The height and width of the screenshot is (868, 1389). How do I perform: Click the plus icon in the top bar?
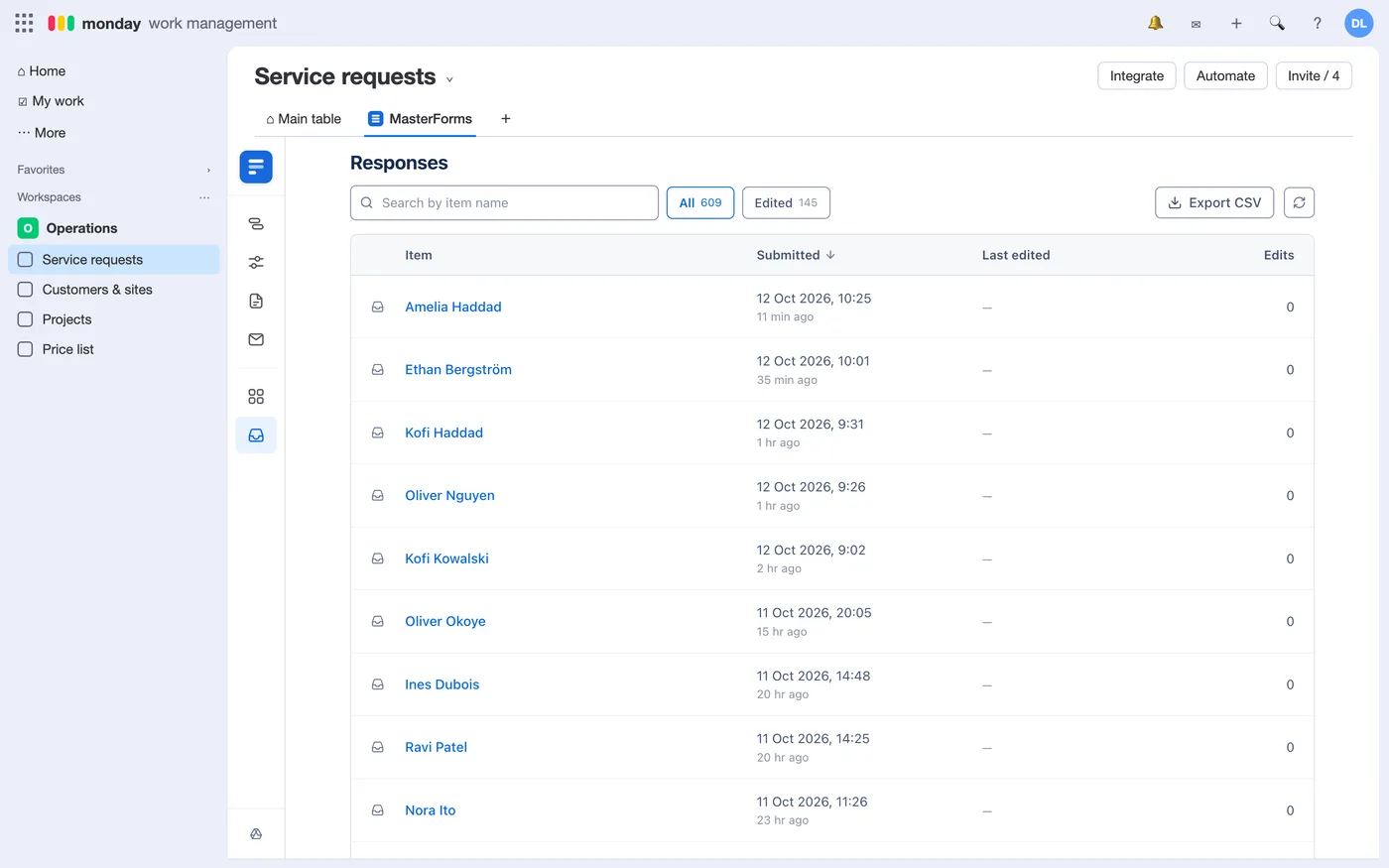click(x=1236, y=23)
